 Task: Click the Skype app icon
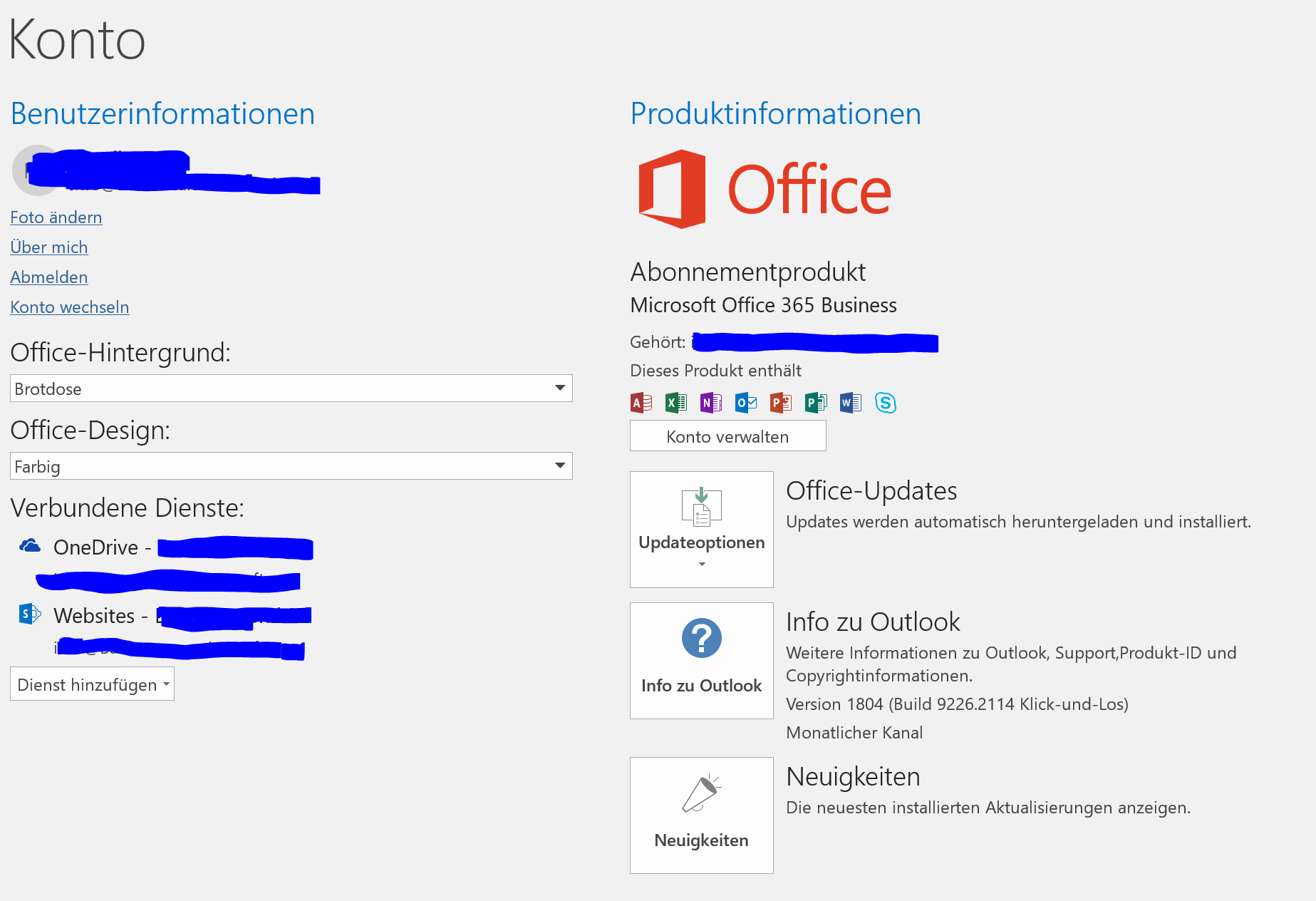886,403
